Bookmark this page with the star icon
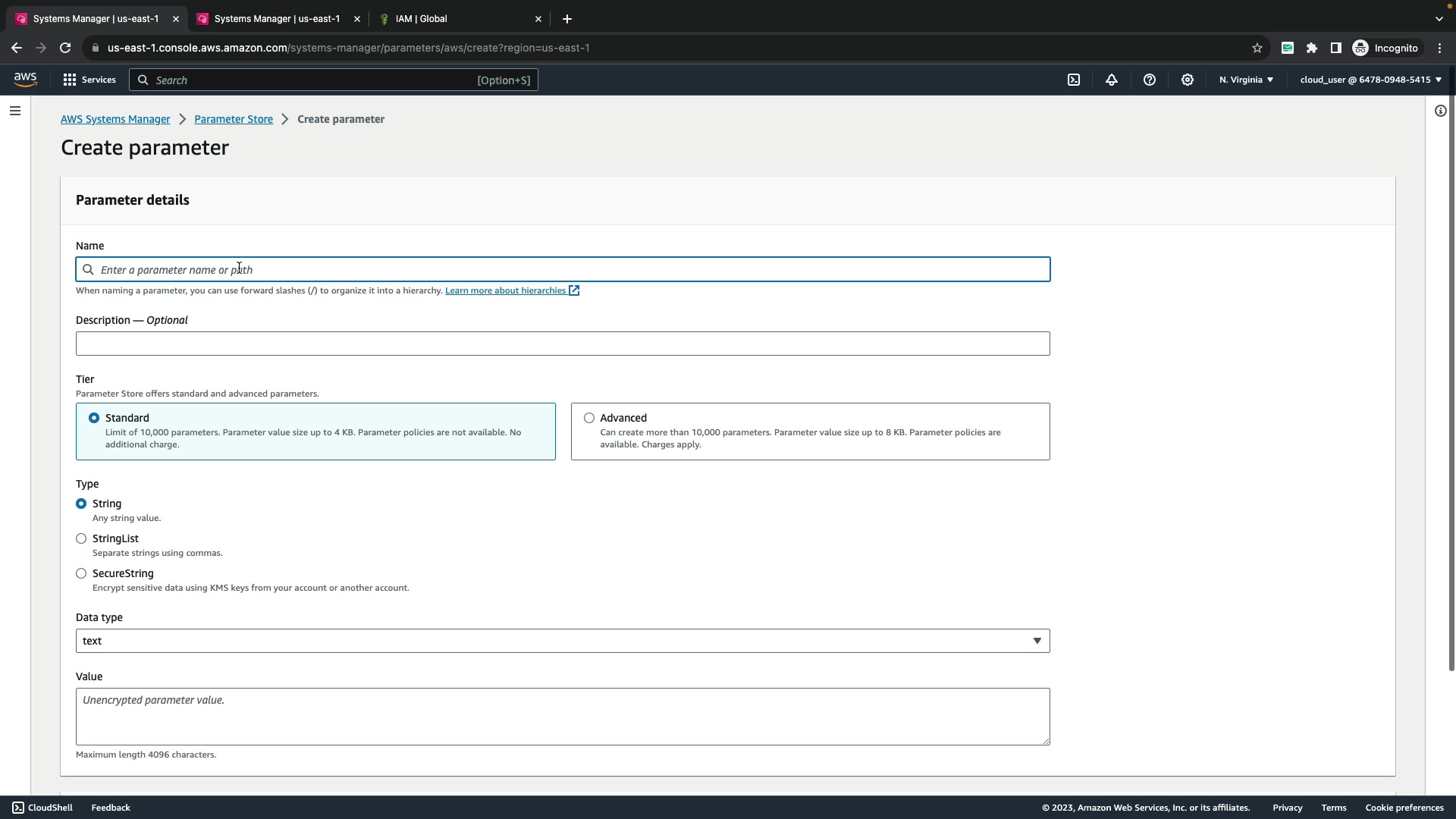This screenshot has width=1456, height=819. click(x=1257, y=48)
